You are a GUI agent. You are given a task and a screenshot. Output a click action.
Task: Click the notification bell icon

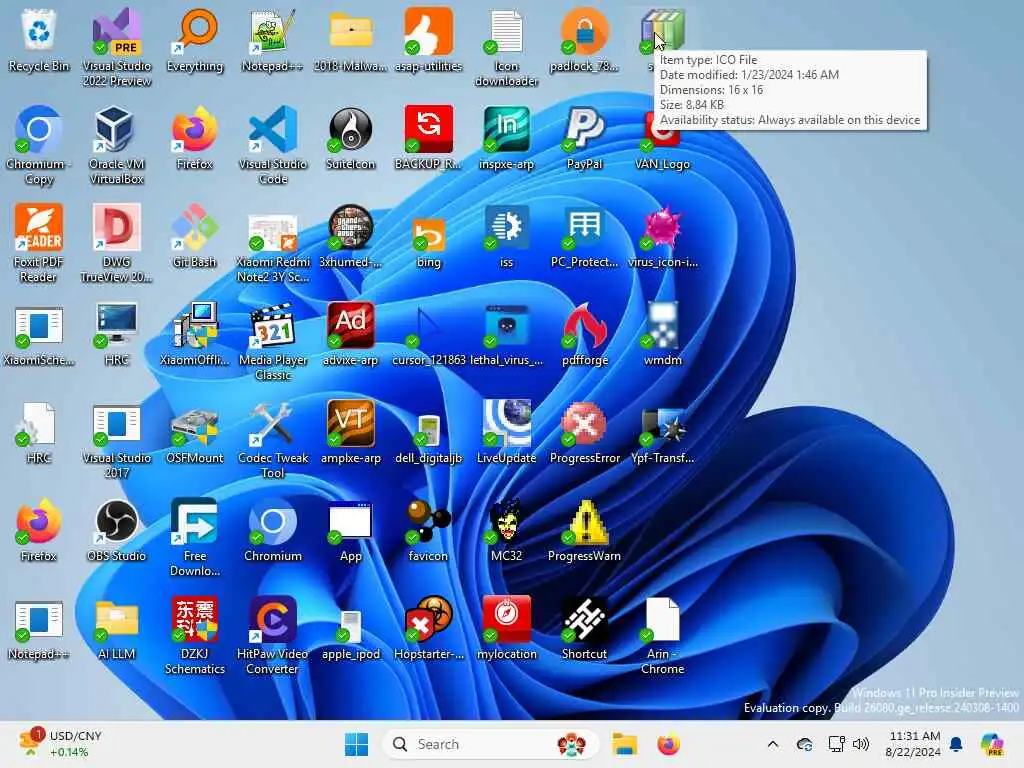click(956, 744)
